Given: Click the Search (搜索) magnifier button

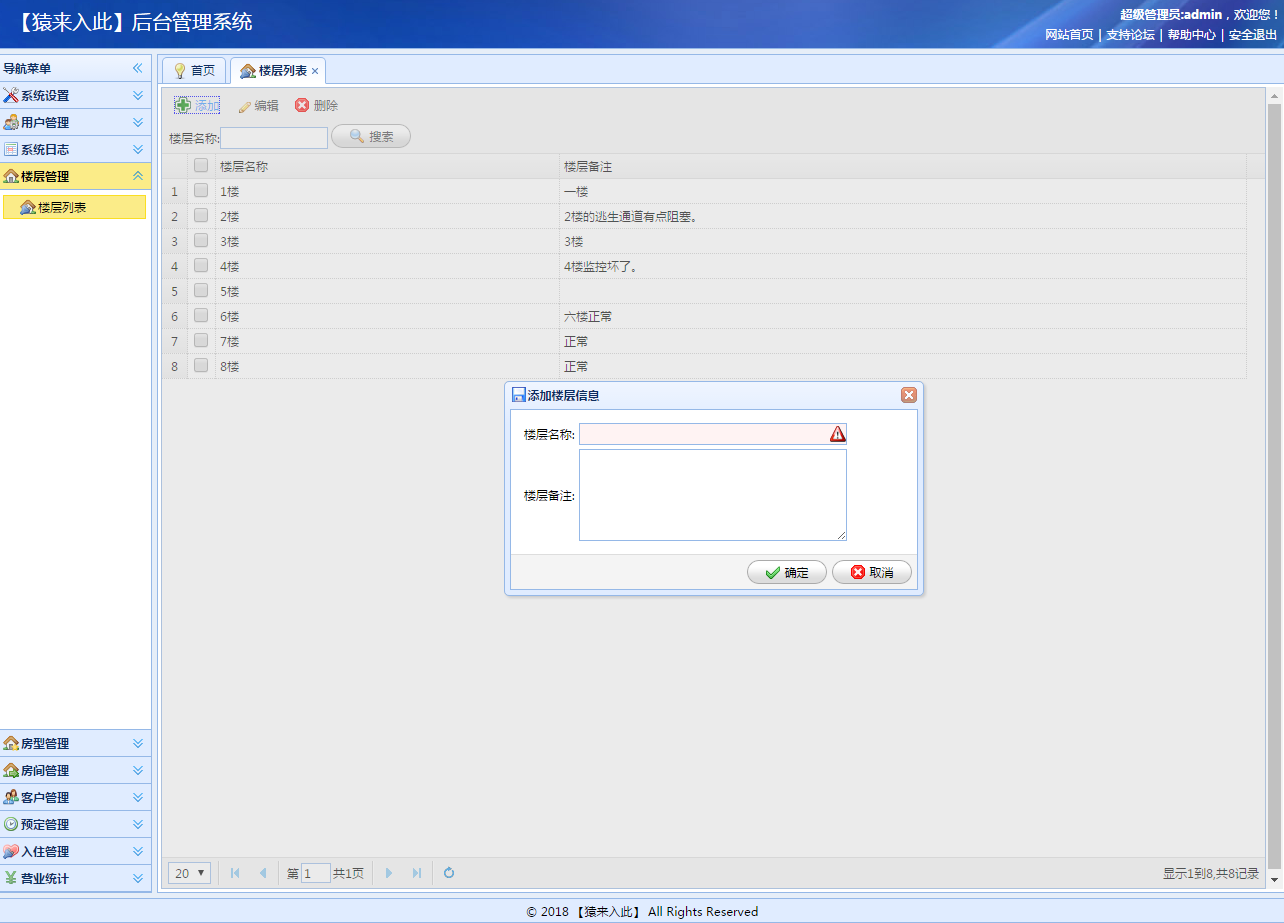Looking at the screenshot, I should click(x=371, y=136).
